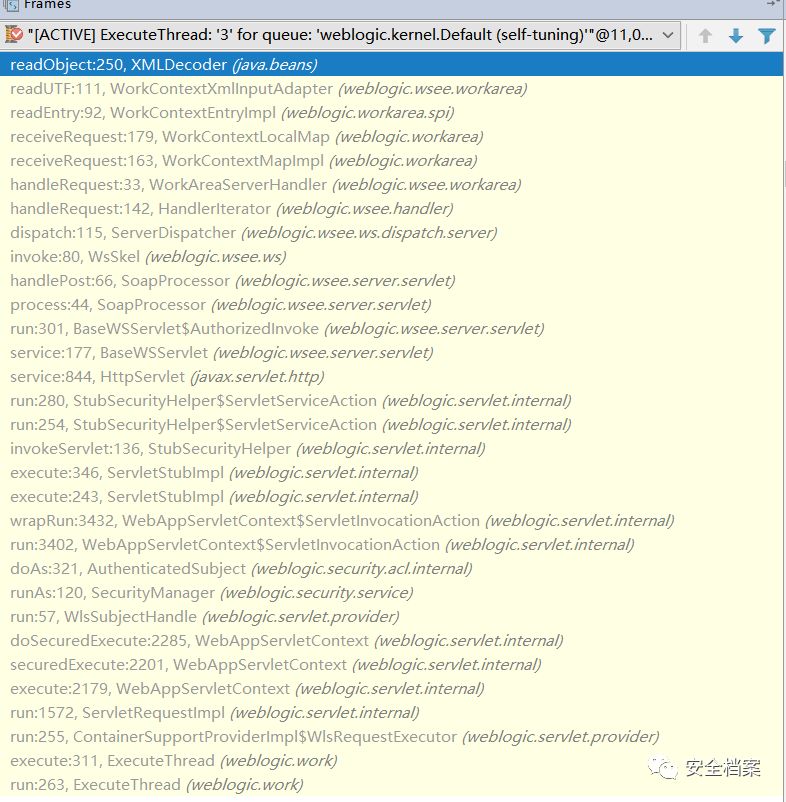Select frame run:255, ContainerSupportProviderImpl$WlsRequestExecutor
Viewport: 786px width, 802px height.
[392, 738]
